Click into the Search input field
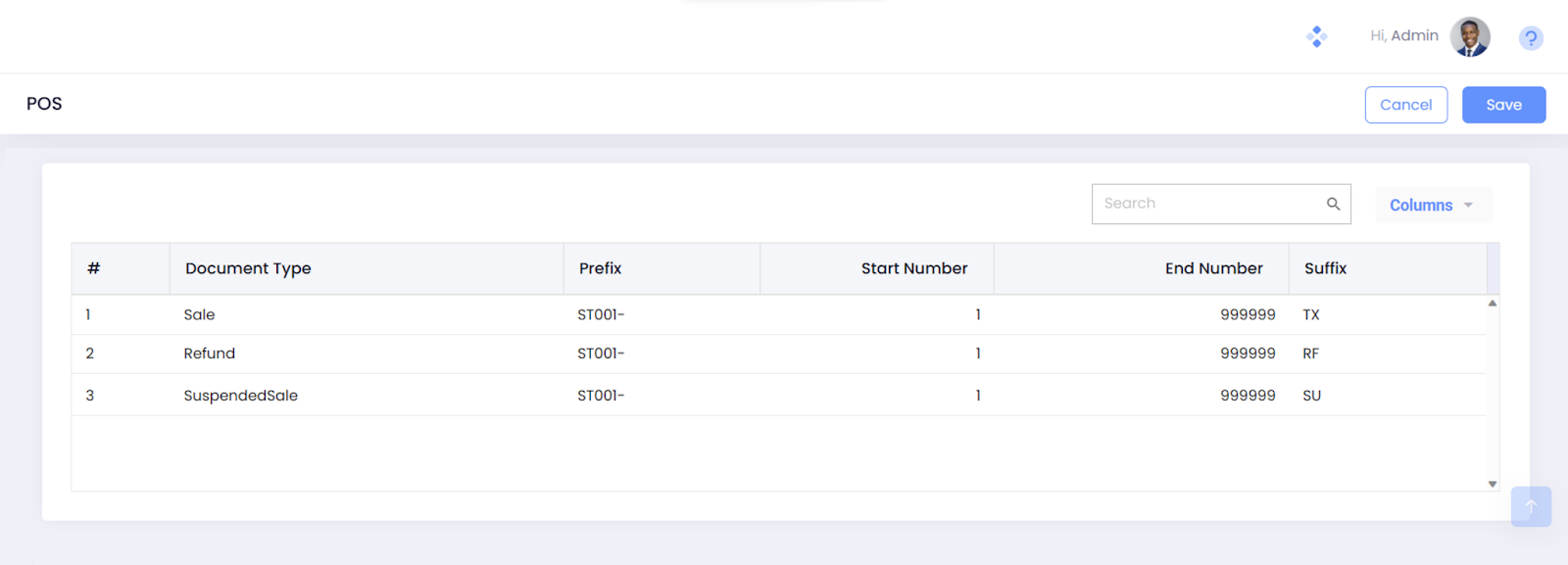The height and width of the screenshot is (565, 1568). point(1209,204)
